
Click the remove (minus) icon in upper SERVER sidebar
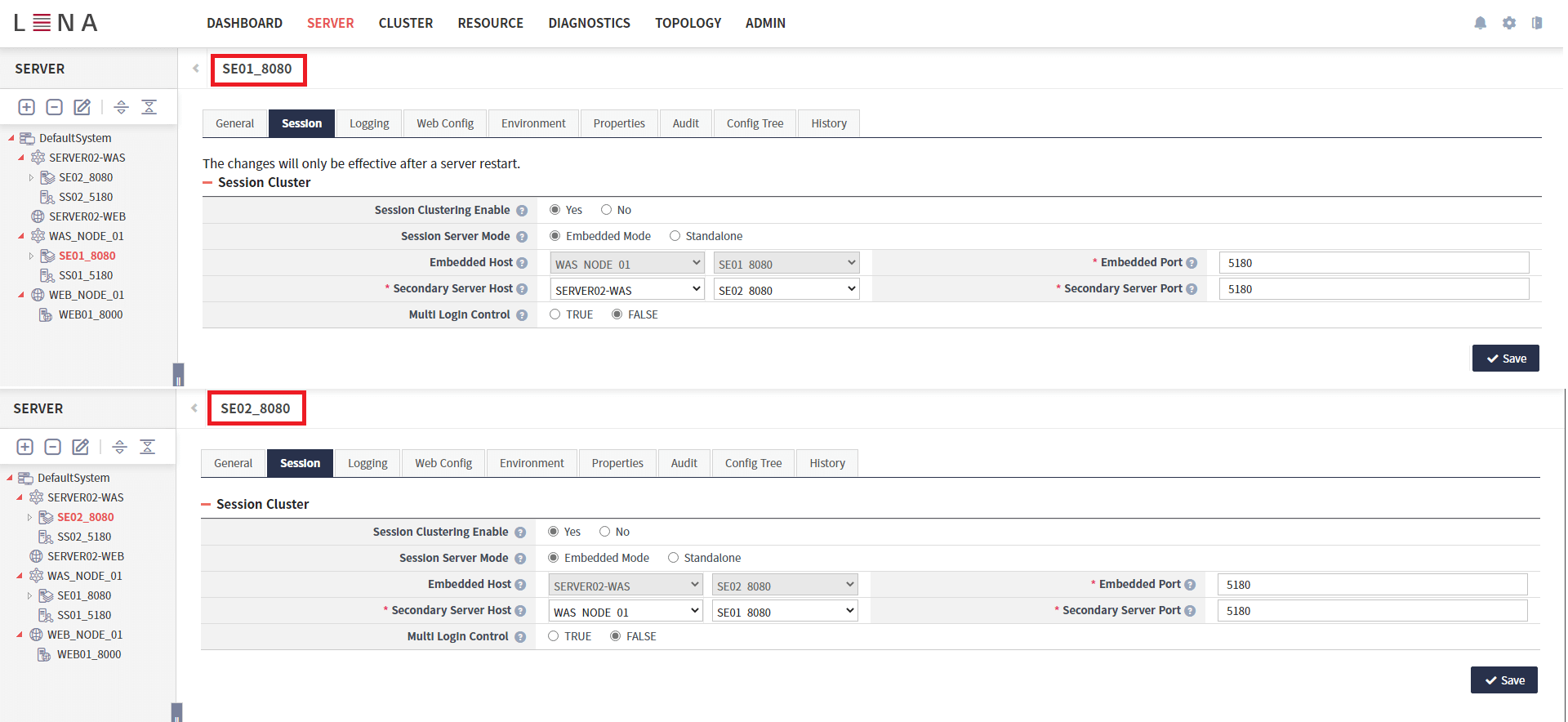pyautogui.click(x=54, y=107)
